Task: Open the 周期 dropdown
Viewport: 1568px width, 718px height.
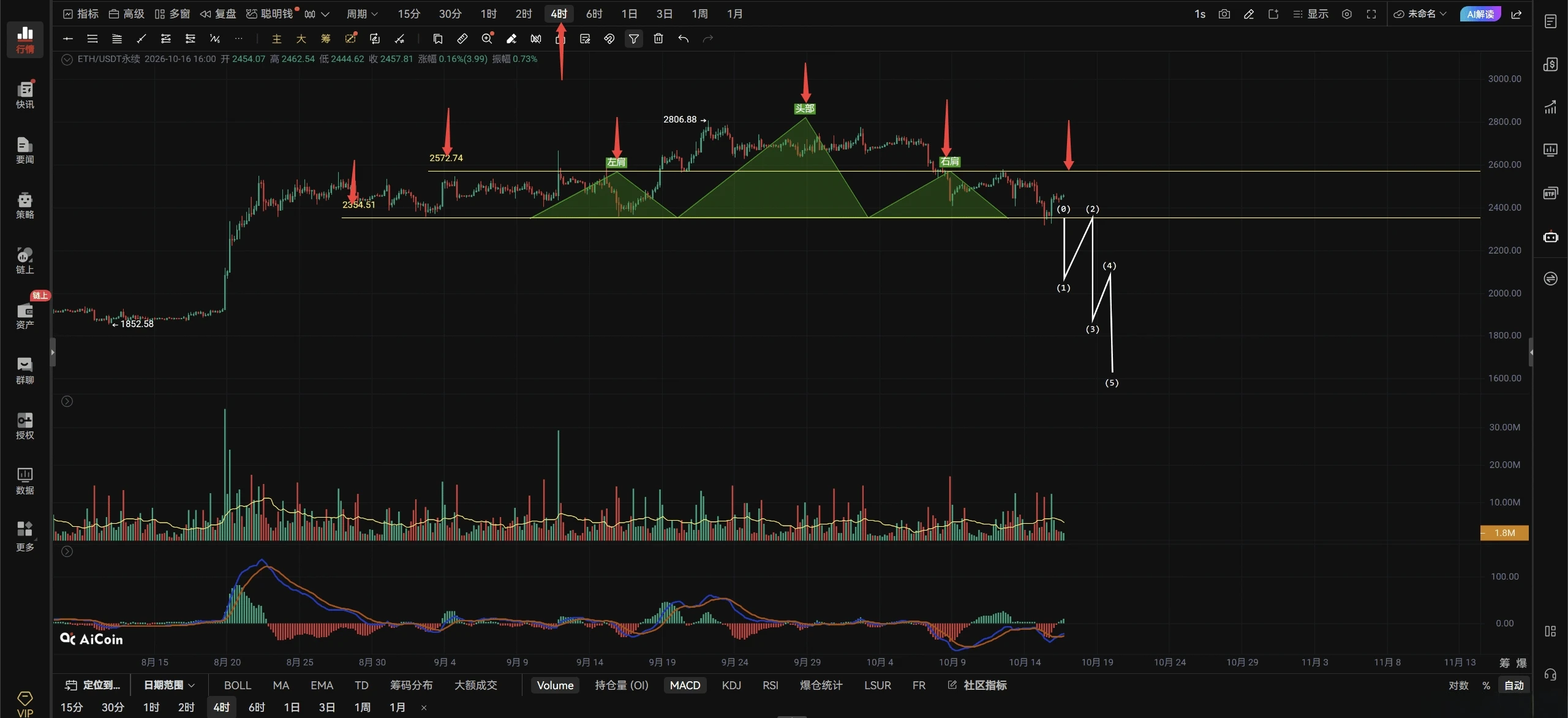Action: click(x=362, y=14)
